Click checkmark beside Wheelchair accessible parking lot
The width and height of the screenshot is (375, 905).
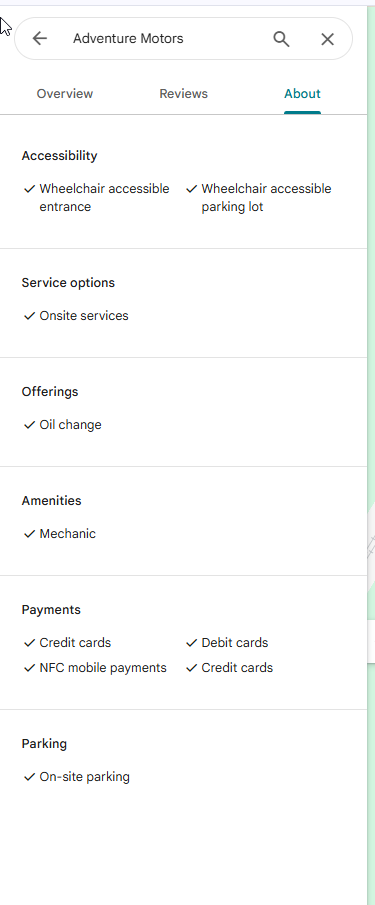tap(192, 189)
